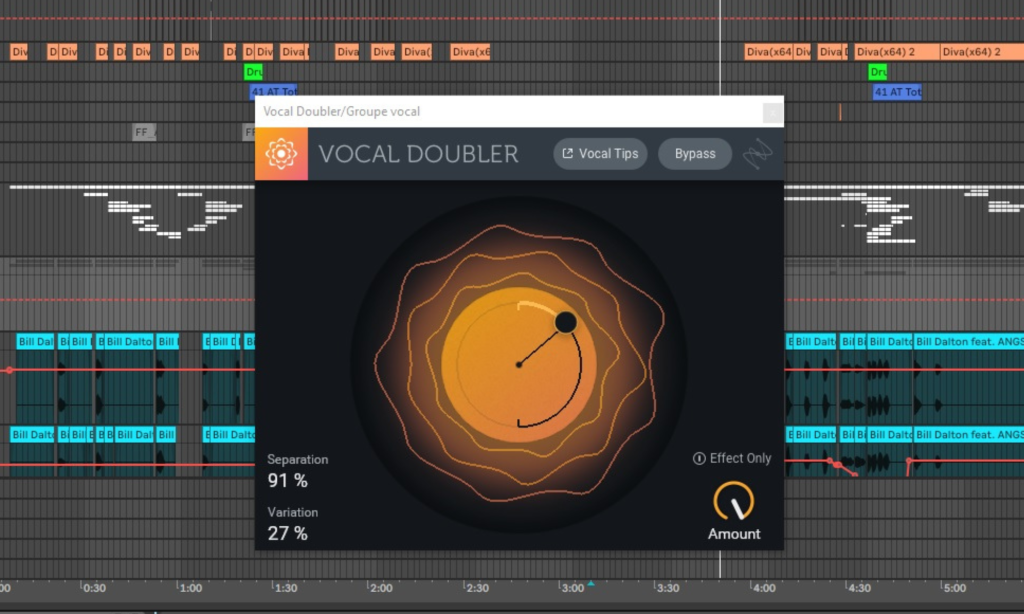1024x614 pixels.
Task: Select the green Dru clip right of plugin
Action: [x=878, y=72]
